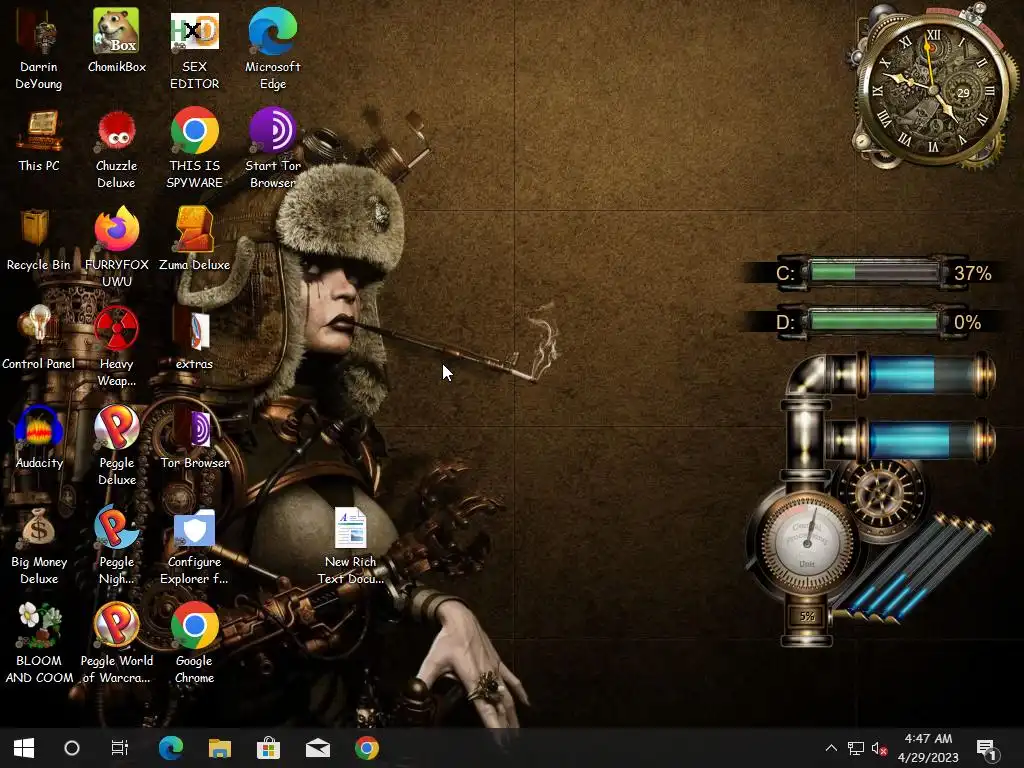Screen dimensions: 1024x768
Task: Open Edge from the taskbar
Action: pyautogui.click(x=170, y=748)
